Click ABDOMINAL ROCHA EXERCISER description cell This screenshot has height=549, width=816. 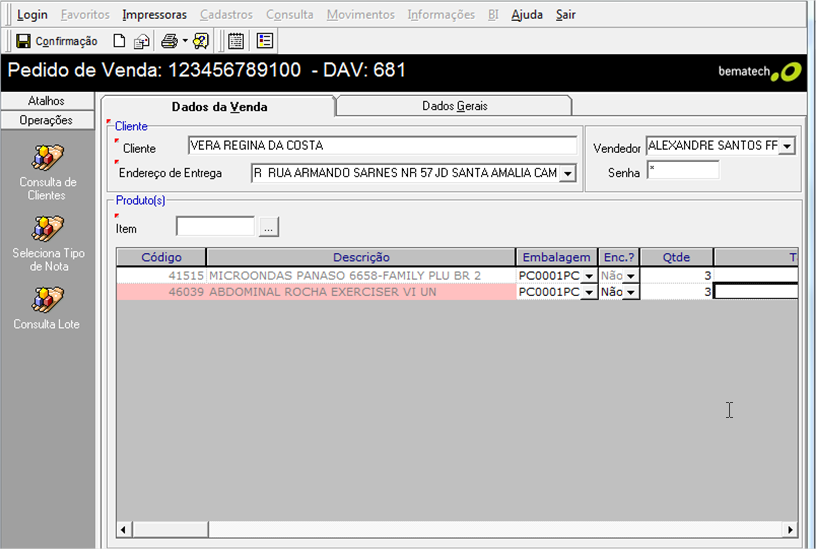[361, 292]
